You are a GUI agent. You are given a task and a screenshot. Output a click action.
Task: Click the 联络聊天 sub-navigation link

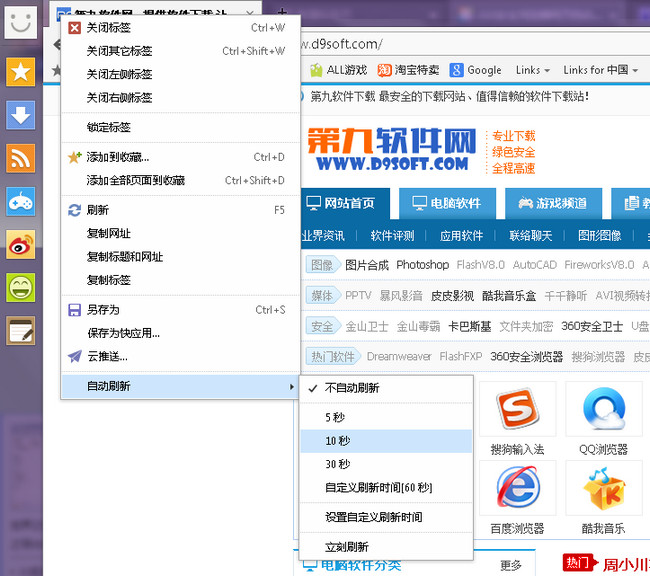(531, 236)
